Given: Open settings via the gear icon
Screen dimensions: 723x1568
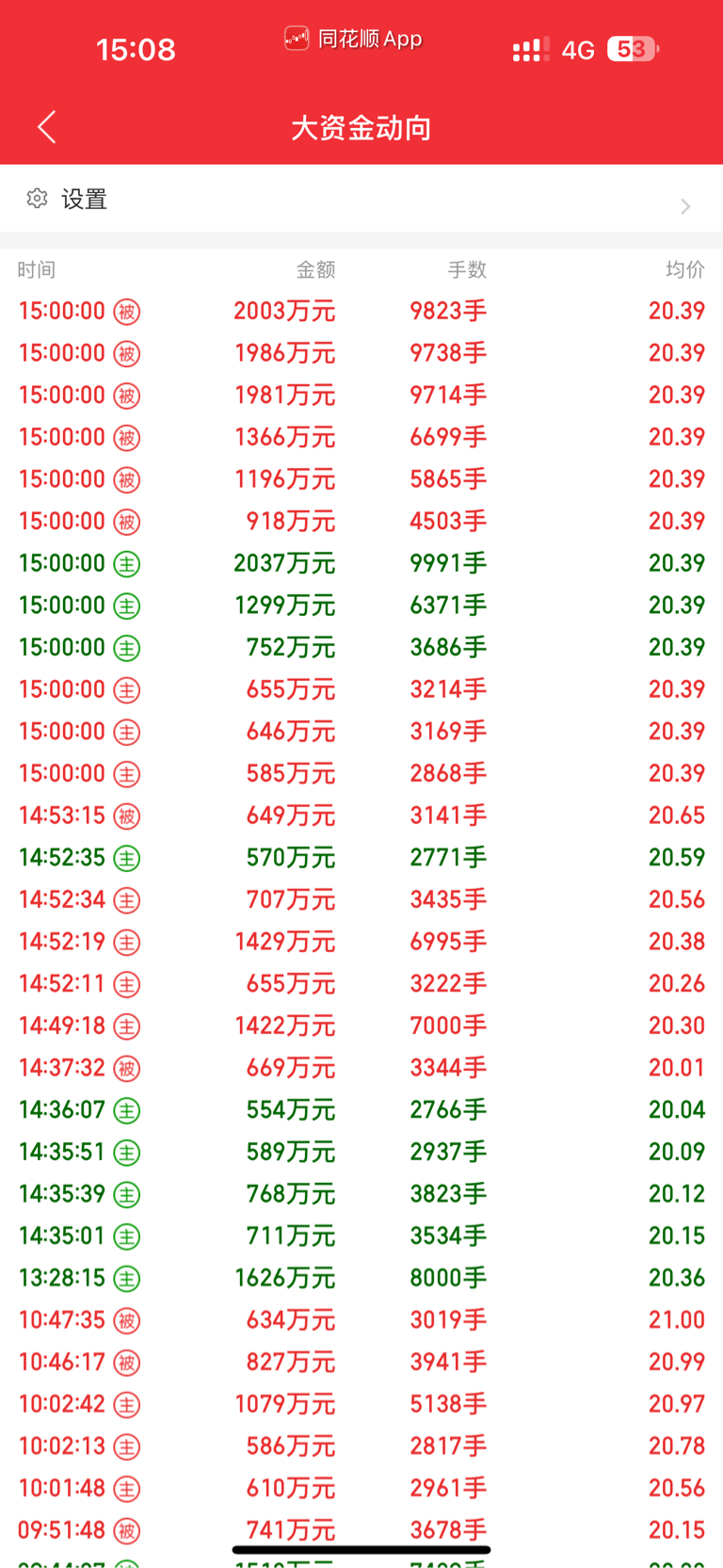Looking at the screenshot, I should point(37,199).
